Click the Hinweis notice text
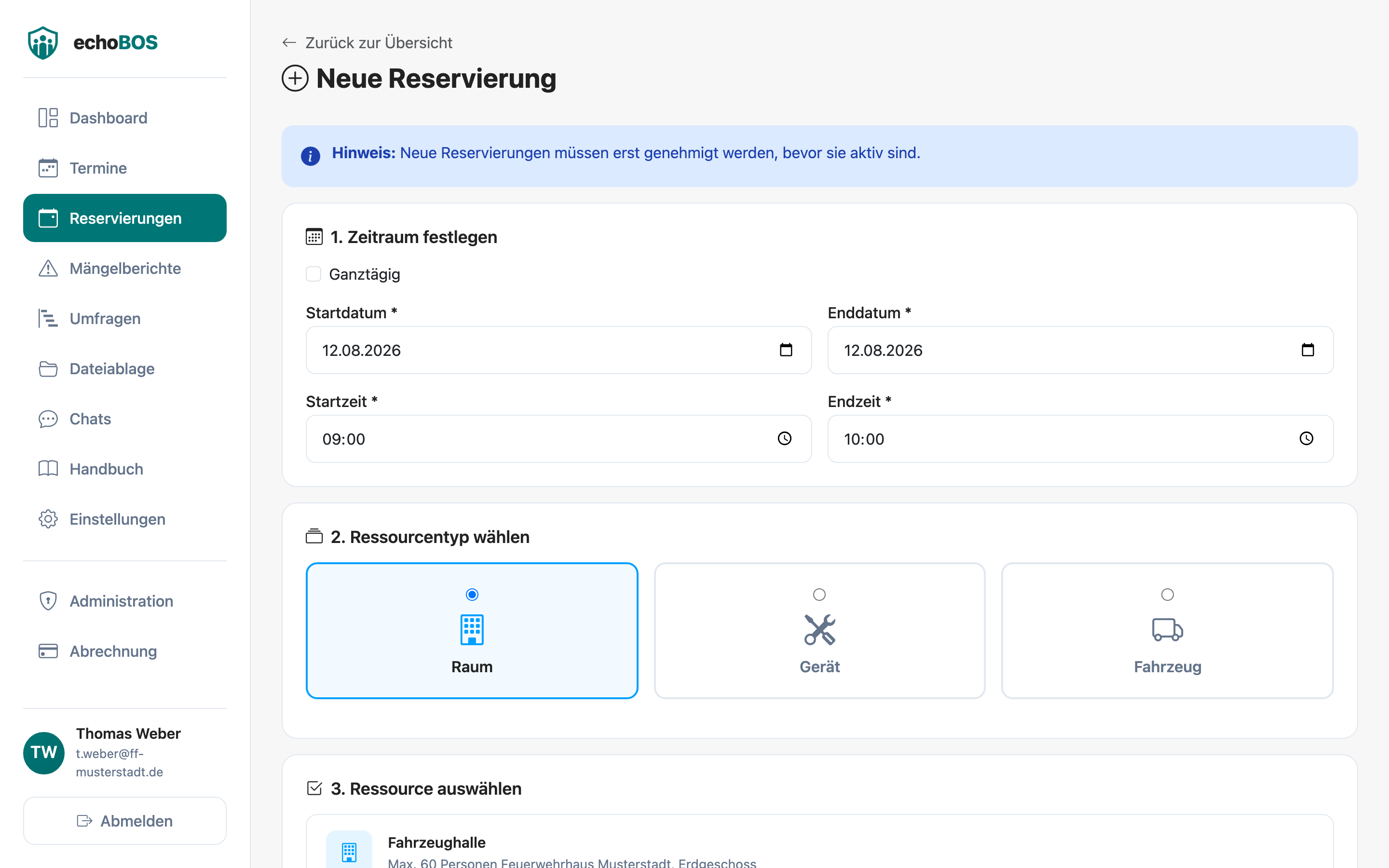This screenshot has height=868, width=1389. [x=626, y=153]
